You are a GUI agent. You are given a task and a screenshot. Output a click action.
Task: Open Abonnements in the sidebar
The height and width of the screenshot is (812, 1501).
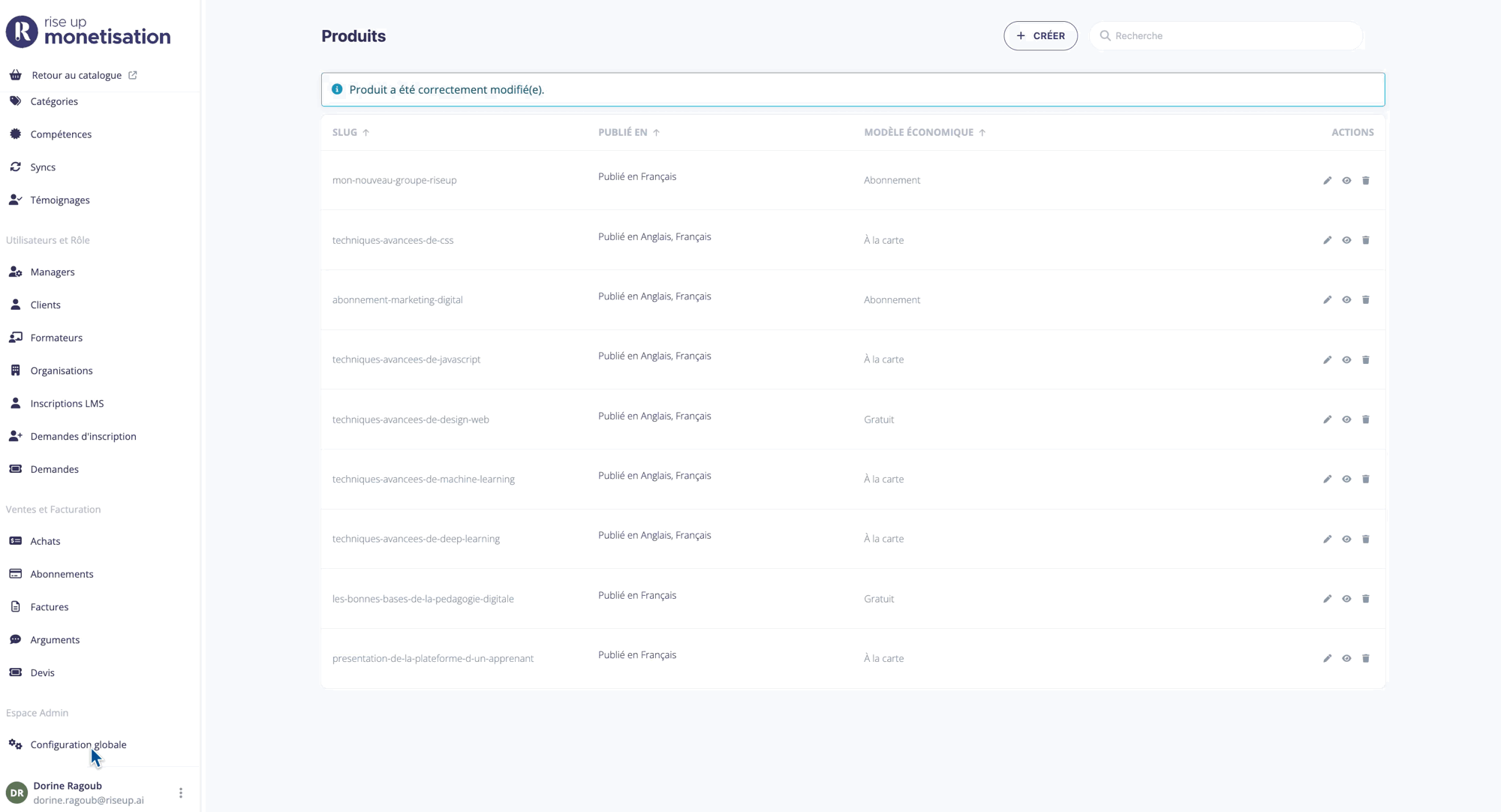[x=62, y=574]
